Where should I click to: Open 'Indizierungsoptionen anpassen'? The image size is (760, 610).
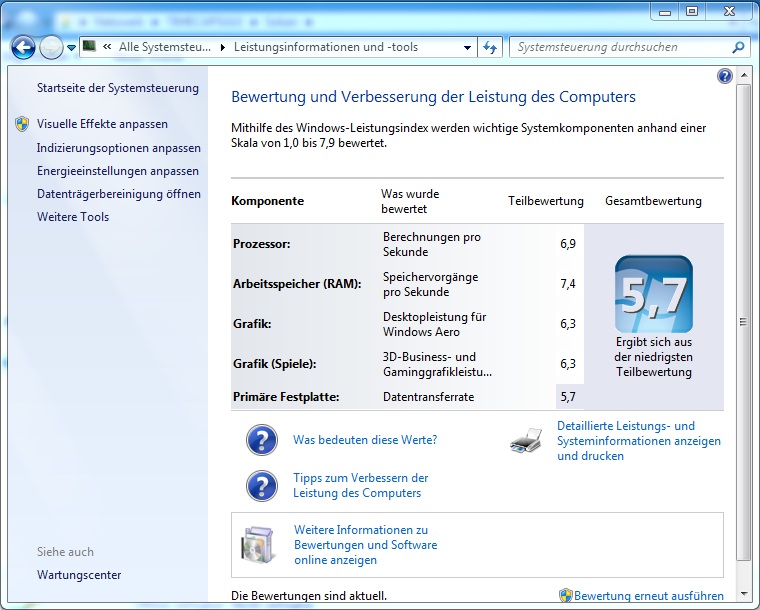[119, 148]
